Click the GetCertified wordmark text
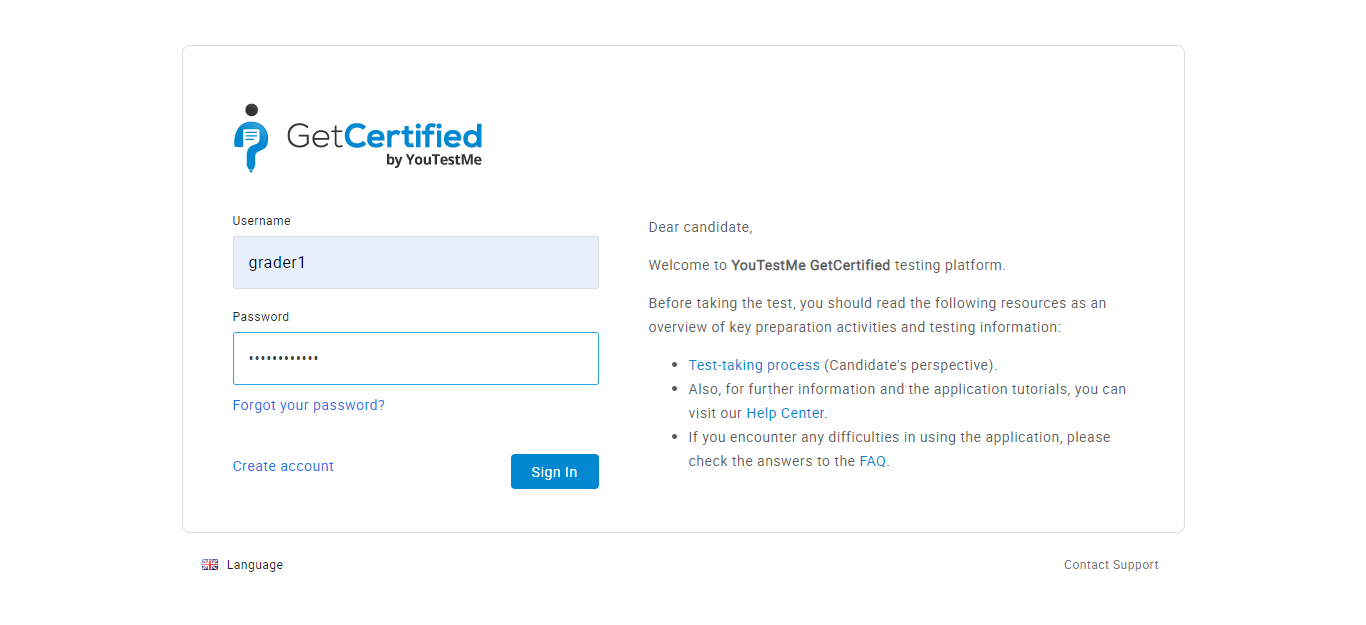 tap(384, 135)
